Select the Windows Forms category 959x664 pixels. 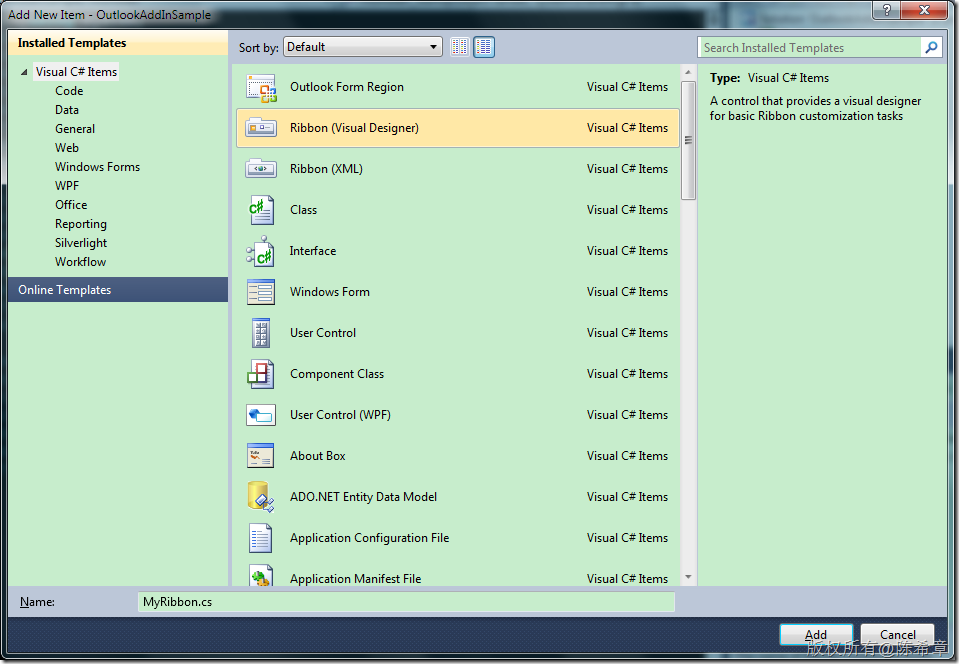(97, 166)
